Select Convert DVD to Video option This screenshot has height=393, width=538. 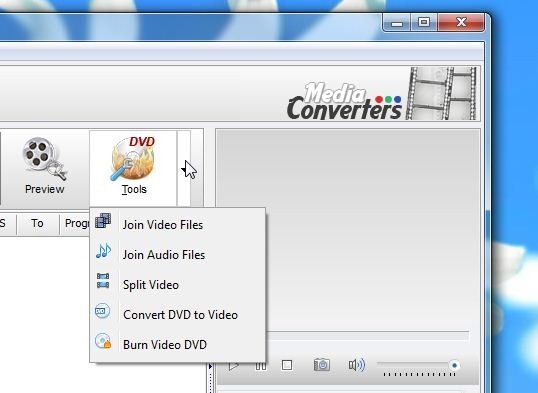[177, 314]
